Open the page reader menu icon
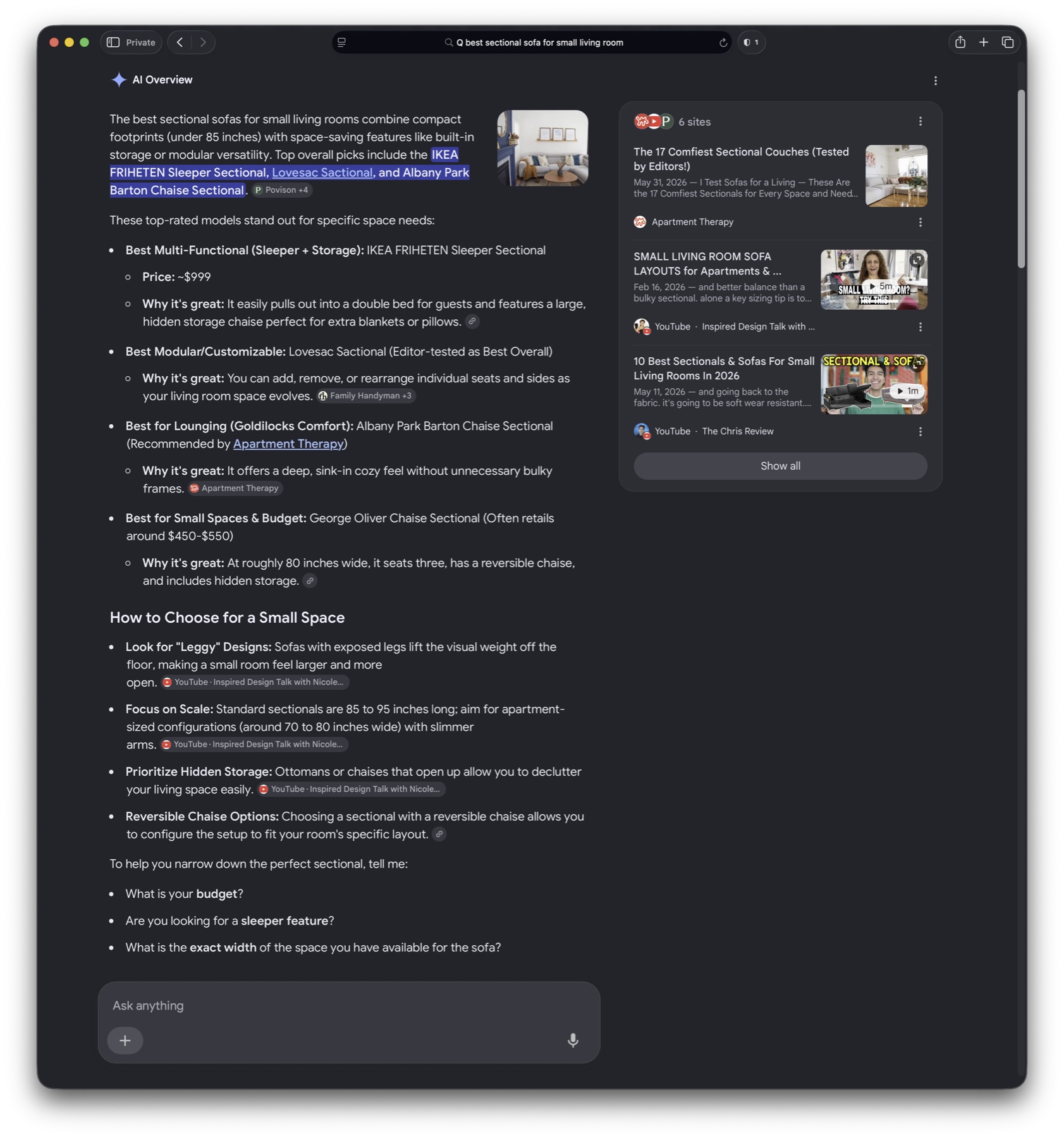The image size is (1064, 1138). pos(342,42)
